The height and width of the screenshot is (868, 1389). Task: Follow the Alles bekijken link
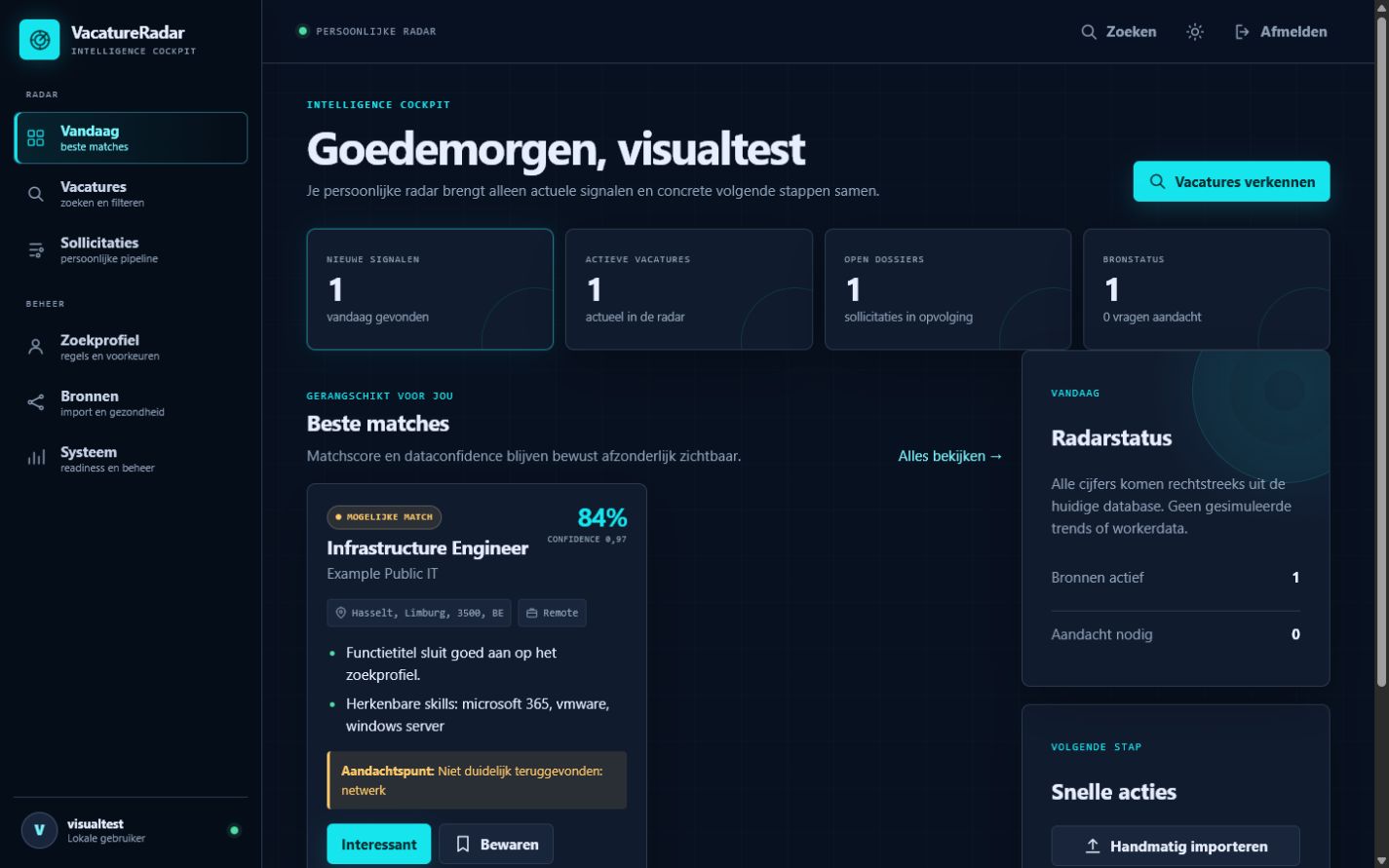950,456
